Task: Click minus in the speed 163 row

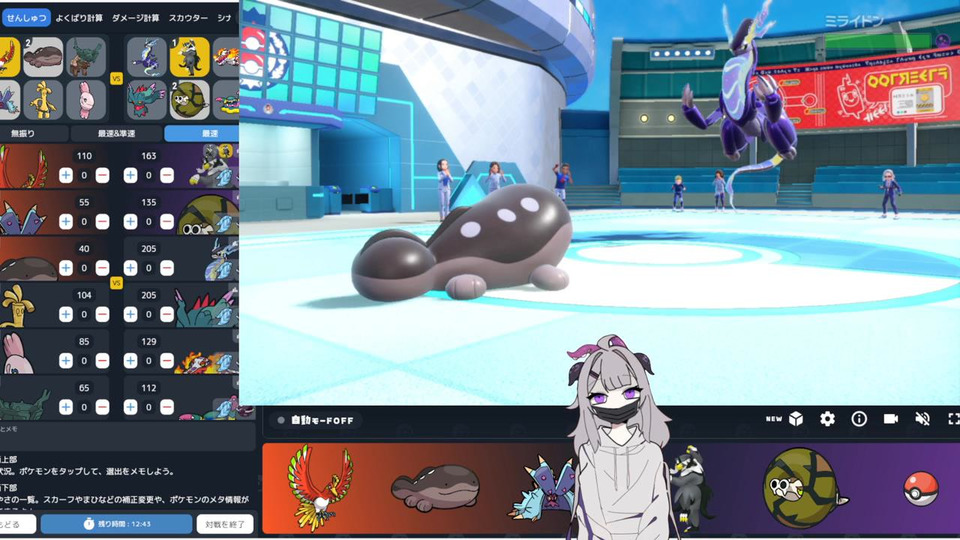Action: click(x=167, y=175)
